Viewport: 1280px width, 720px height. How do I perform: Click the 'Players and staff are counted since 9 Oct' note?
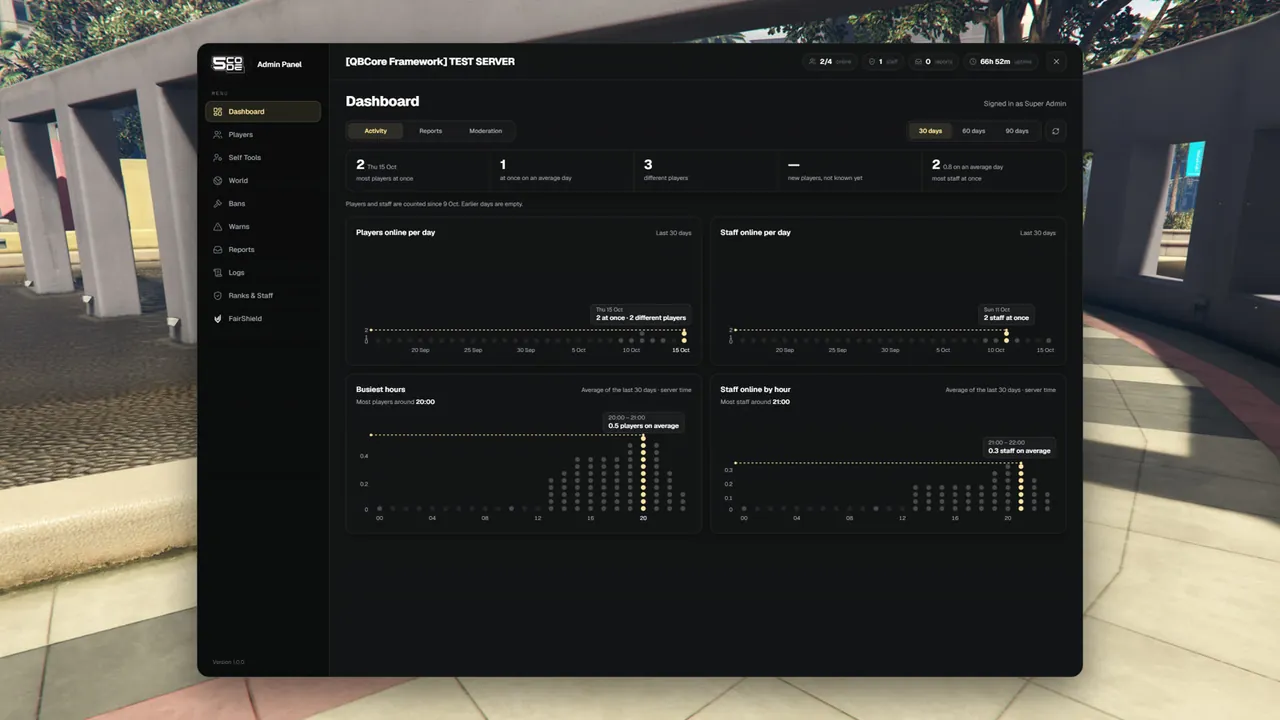click(434, 204)
